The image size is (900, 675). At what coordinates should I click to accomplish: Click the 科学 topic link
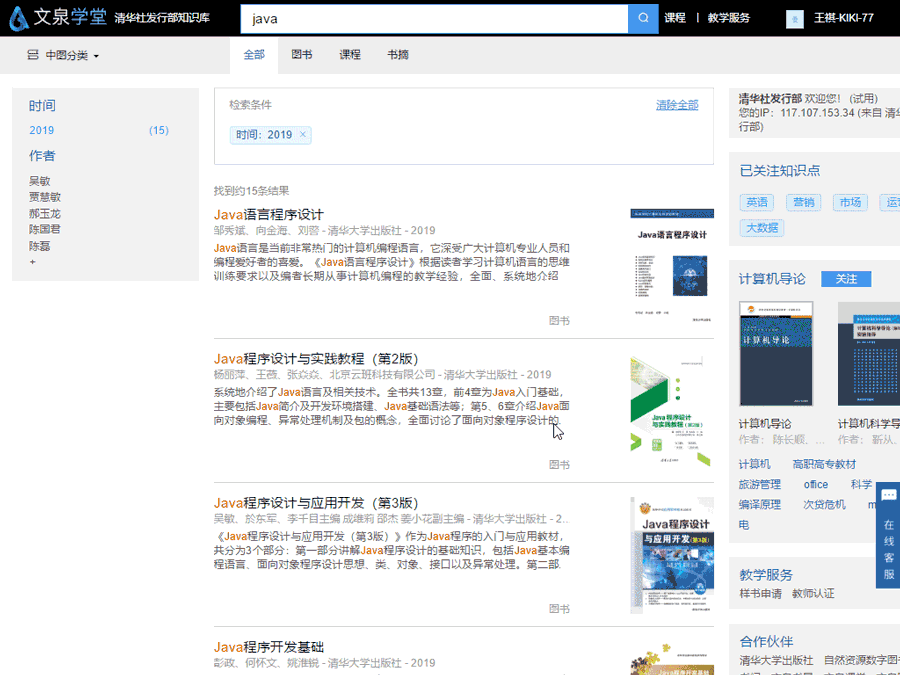(861, 484)
